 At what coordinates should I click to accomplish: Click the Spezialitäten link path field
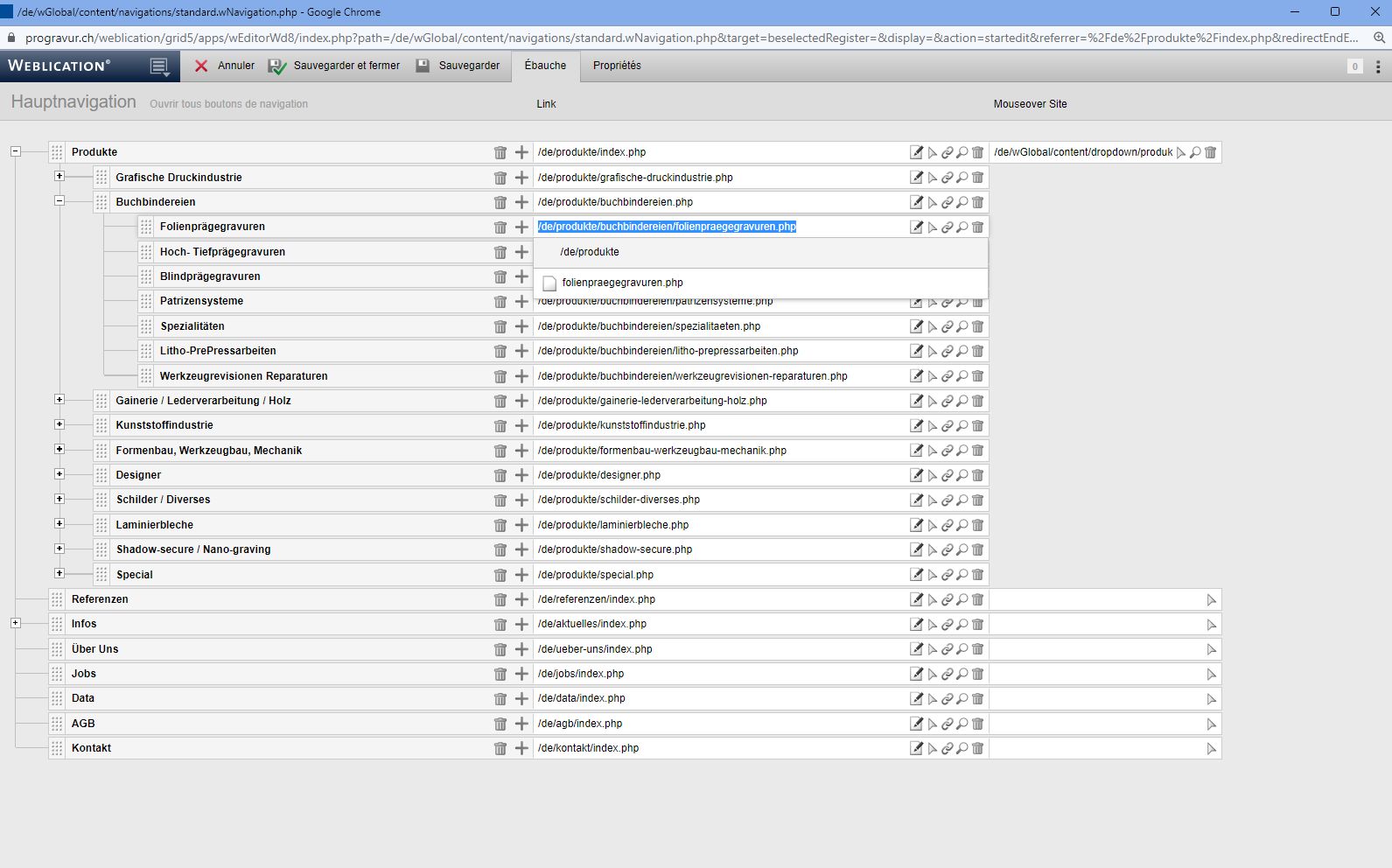tap(717, 326)
